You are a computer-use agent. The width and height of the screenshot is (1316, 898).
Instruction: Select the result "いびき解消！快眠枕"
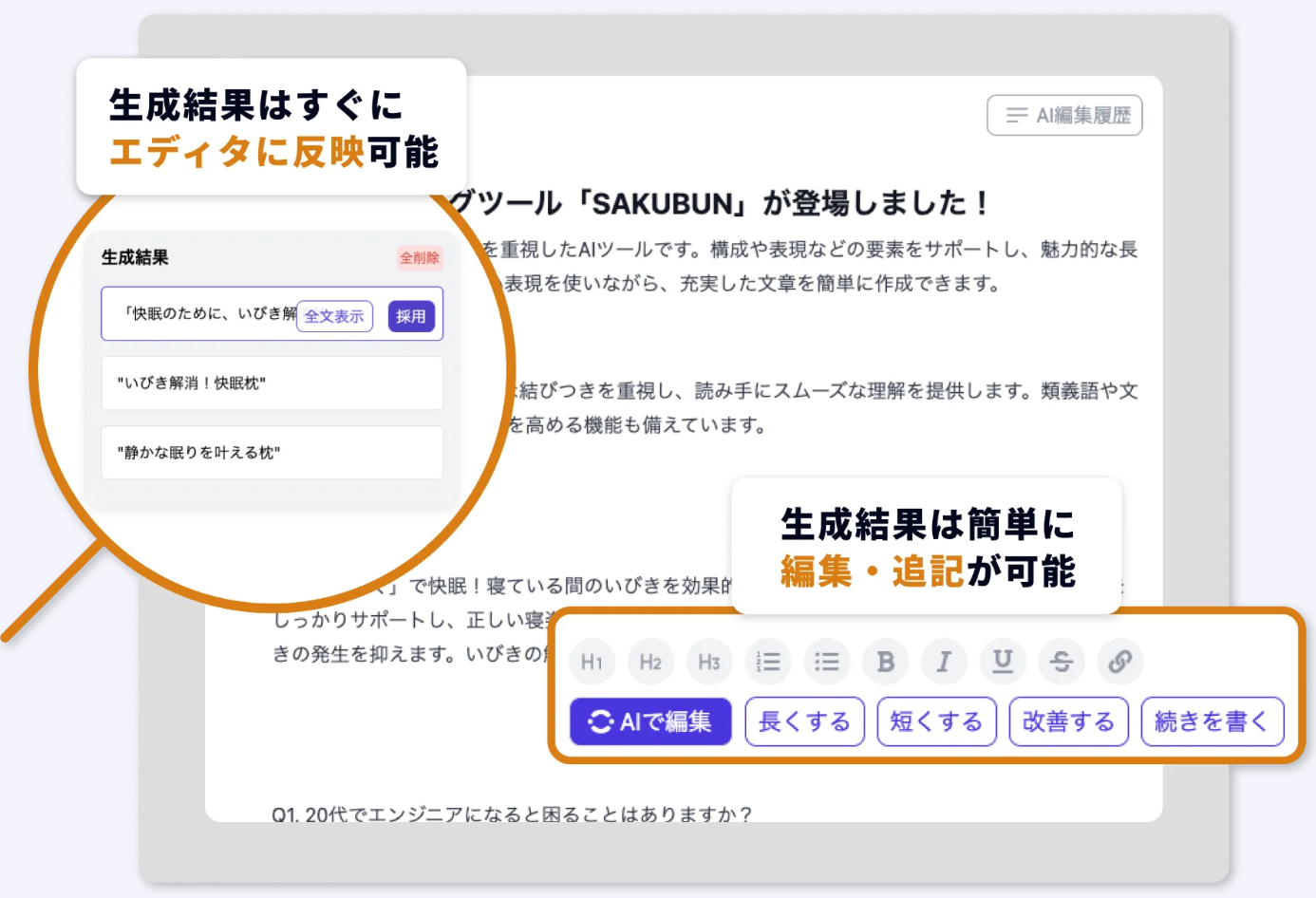(273, 384)
